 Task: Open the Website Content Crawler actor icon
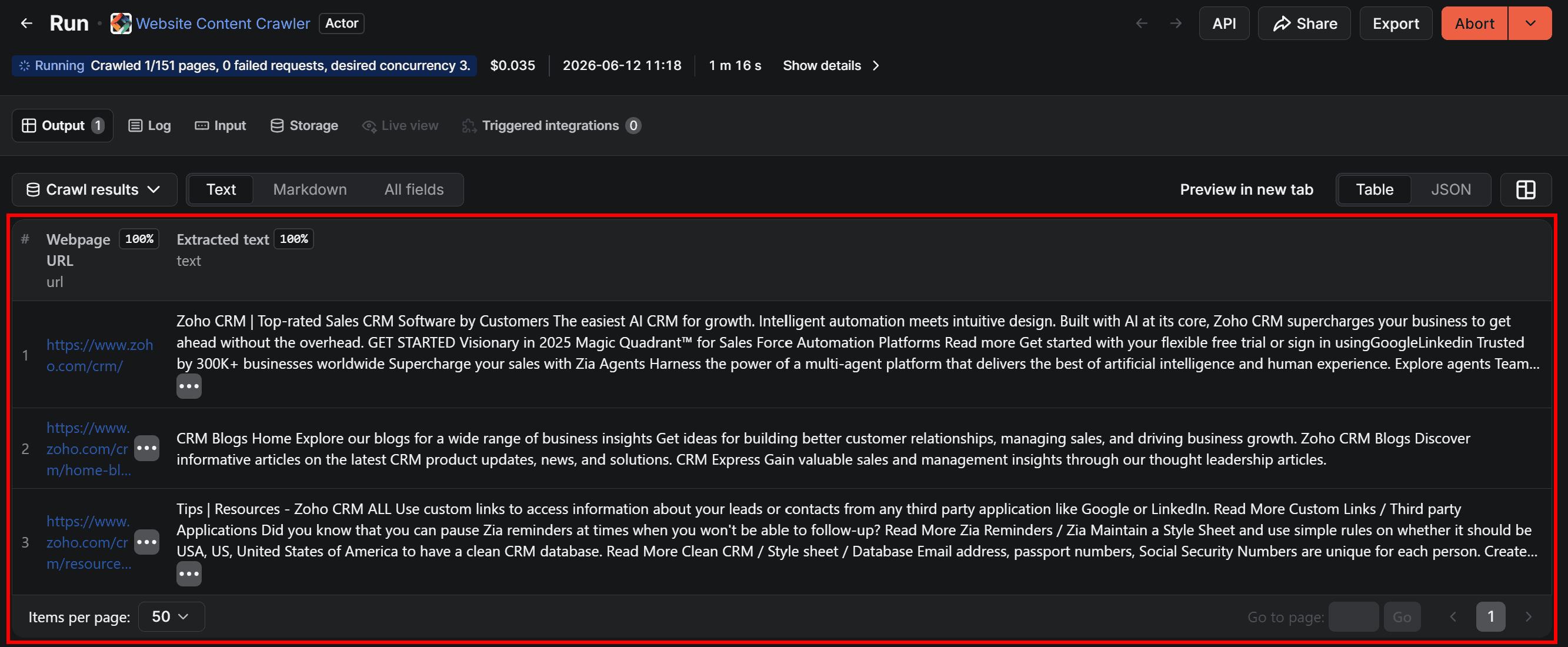point(121,23)
